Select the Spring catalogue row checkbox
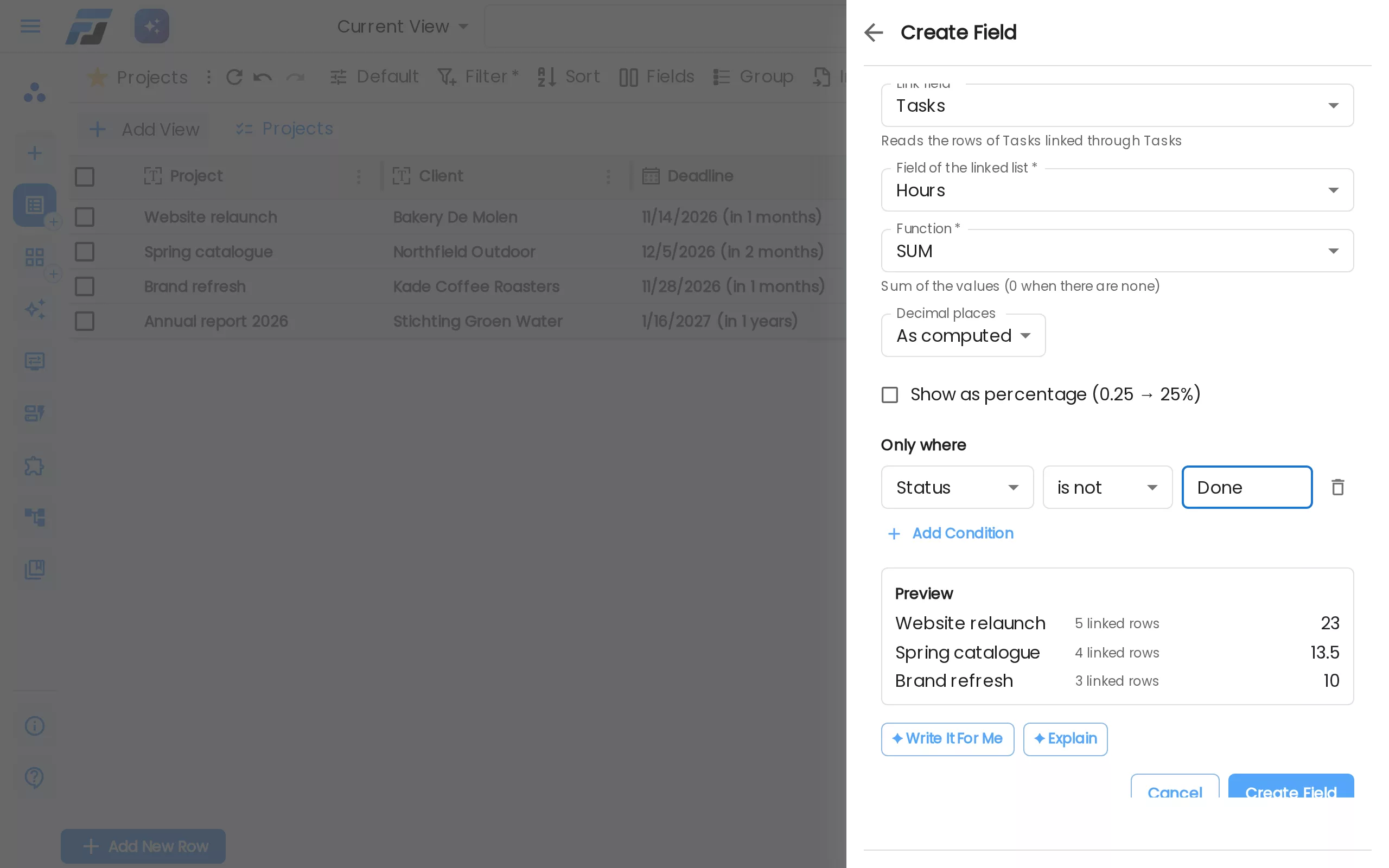Screen dimensions: 1389x868 85,251
